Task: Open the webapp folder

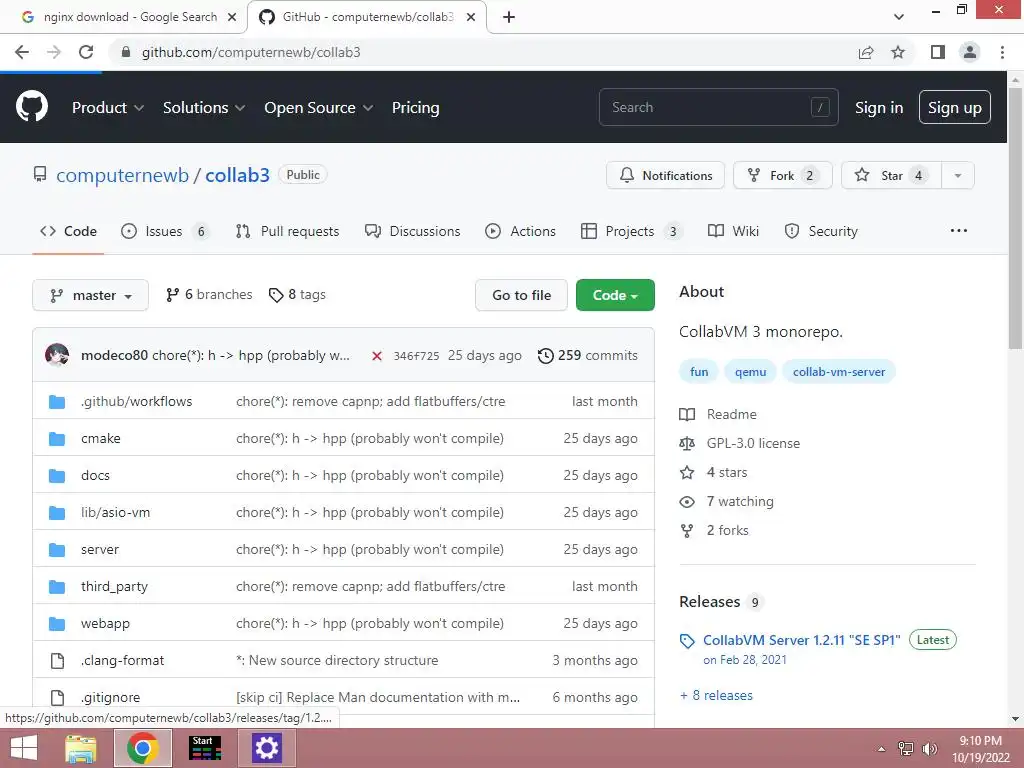Action: coord(105,624)
